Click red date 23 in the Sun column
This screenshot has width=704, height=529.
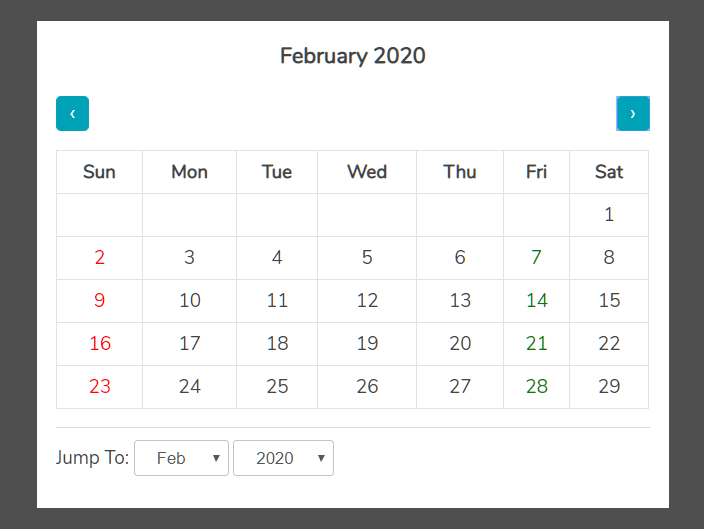coord(99,387)
